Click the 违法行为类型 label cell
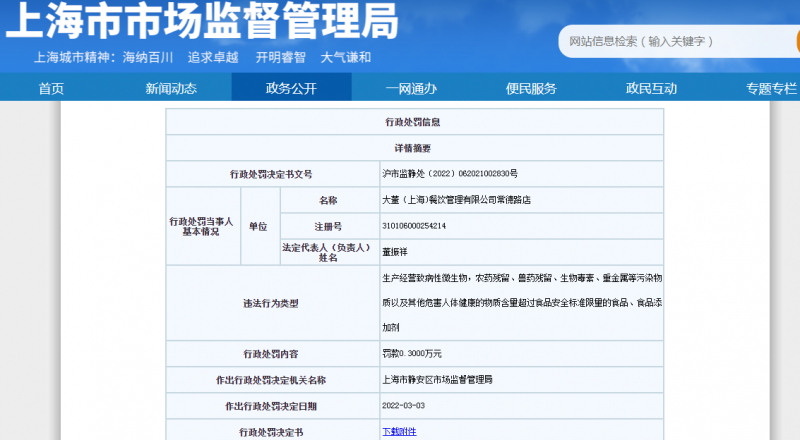The height and width of the screenshot is (440, 800). 272,303
